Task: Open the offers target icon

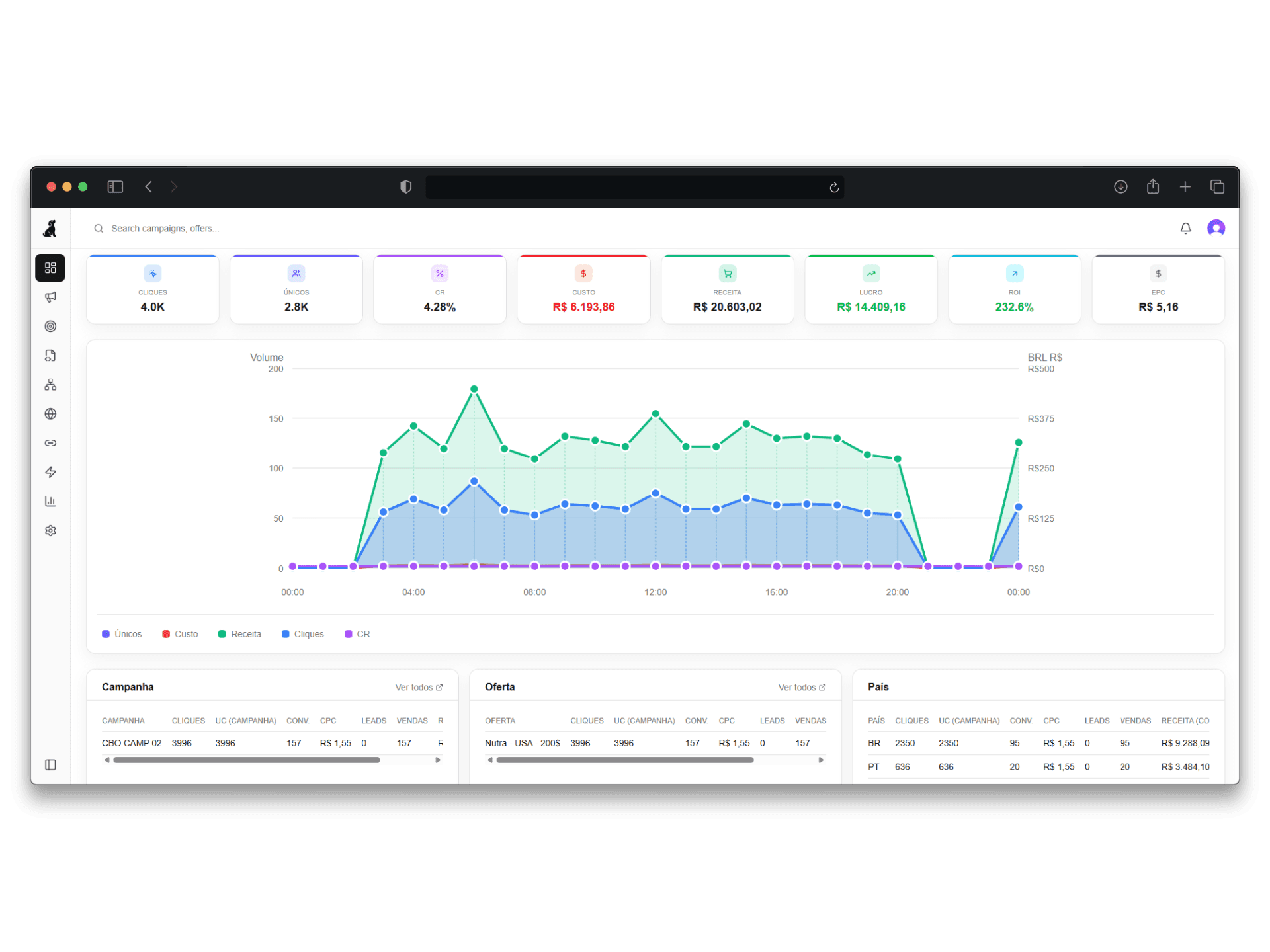Action: click(x=50, y=326)
